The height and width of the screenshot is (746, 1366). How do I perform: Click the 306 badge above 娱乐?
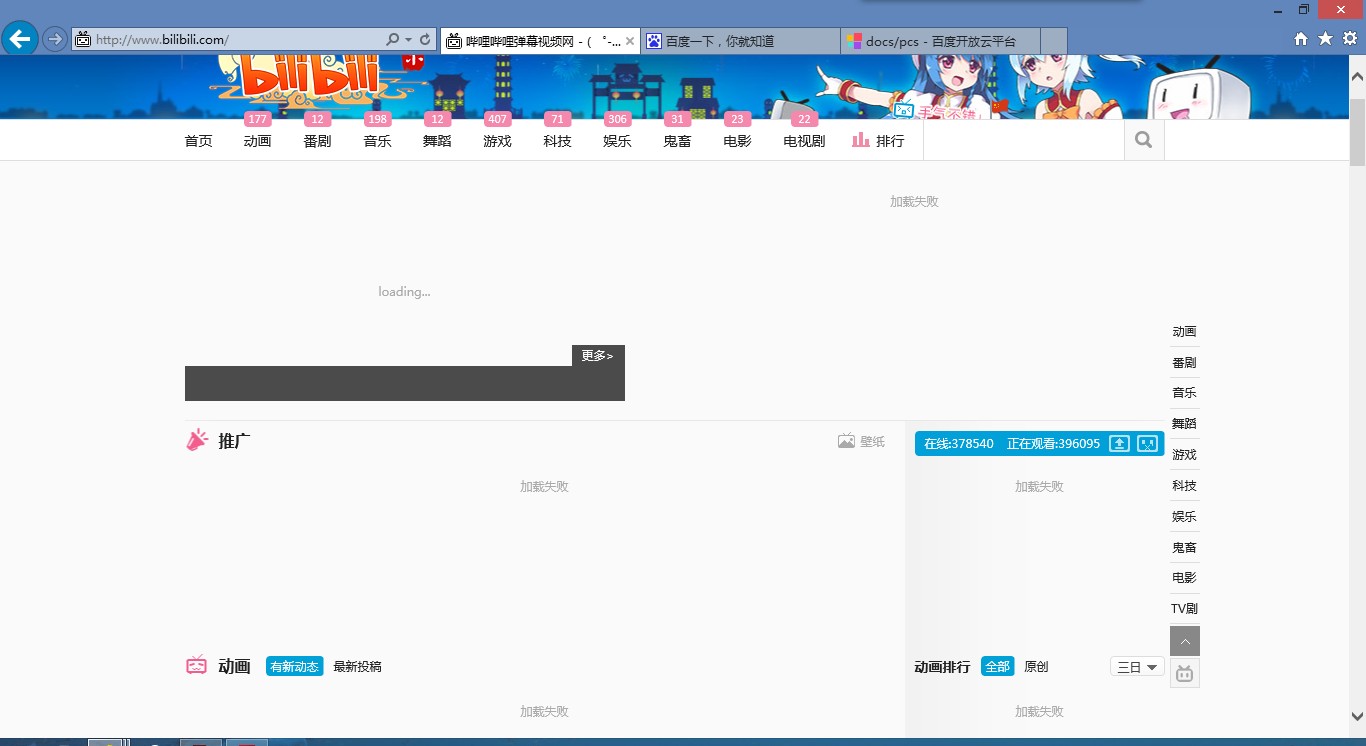617,119
